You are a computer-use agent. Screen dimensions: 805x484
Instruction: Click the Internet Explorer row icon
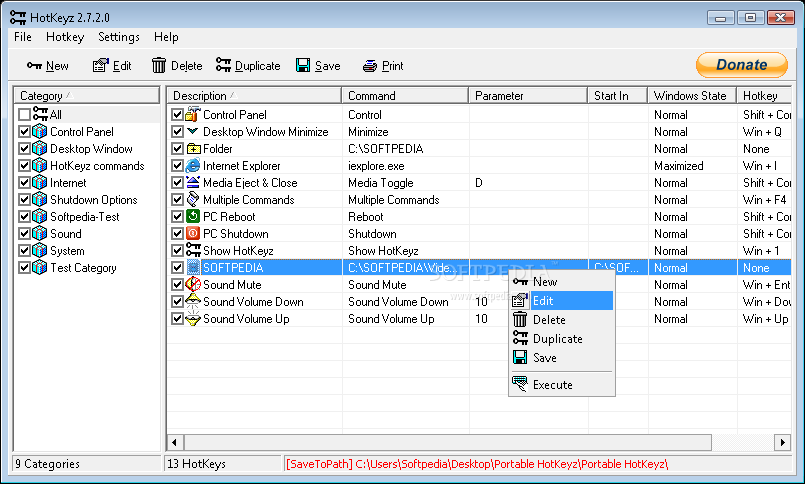193,165
